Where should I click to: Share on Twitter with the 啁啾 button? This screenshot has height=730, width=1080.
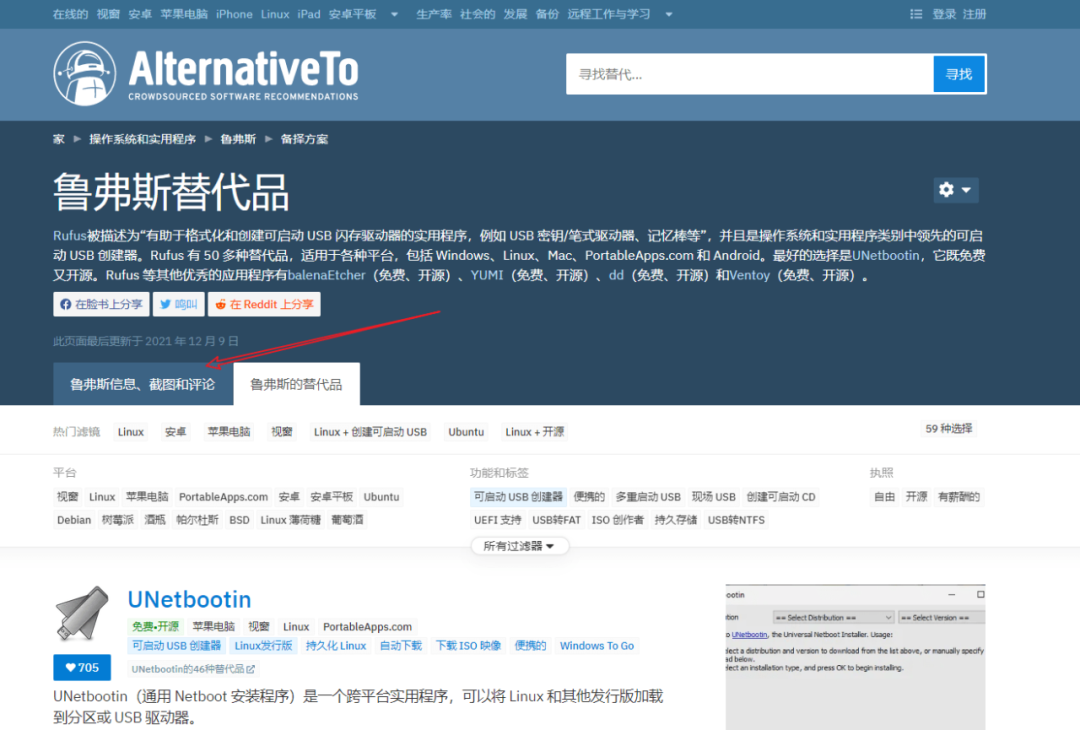click(178, 304)
